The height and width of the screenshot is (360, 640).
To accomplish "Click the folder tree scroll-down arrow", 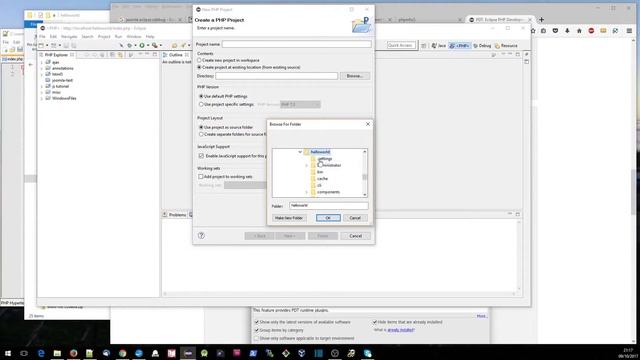I will [x=364, y=195].
